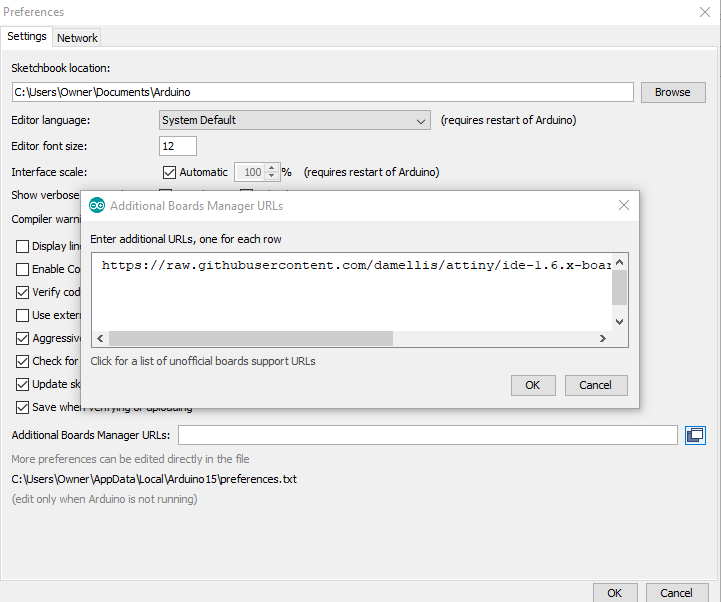This screenshot has height=602, width=721.
Task: Open the Additional Boards Manager URLs editor icon
Action: (695, 435)
